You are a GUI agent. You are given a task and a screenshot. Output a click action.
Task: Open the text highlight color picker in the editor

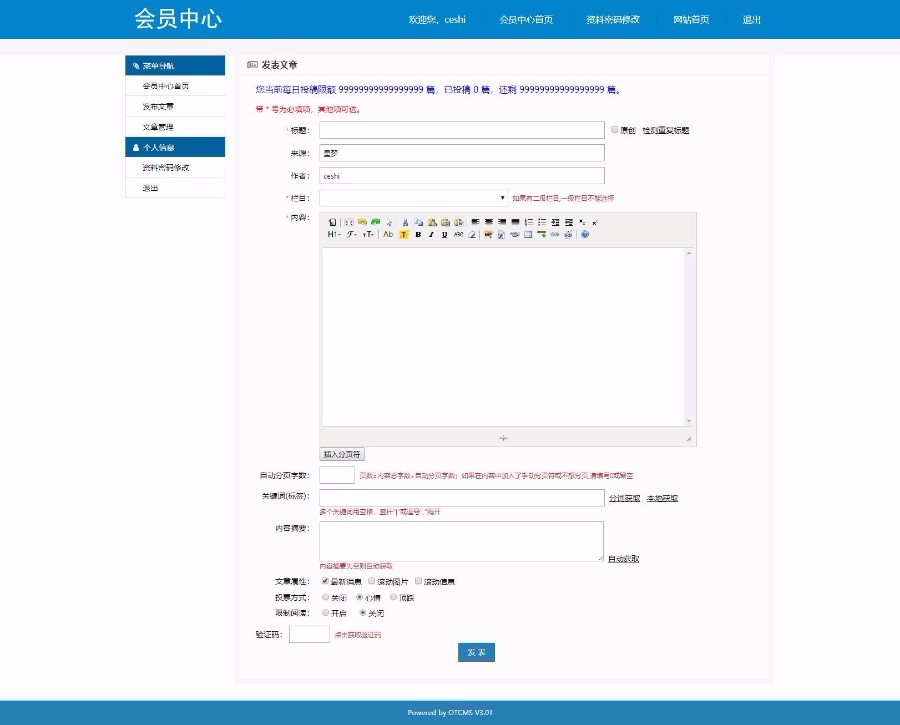click(x=403, y=237)
